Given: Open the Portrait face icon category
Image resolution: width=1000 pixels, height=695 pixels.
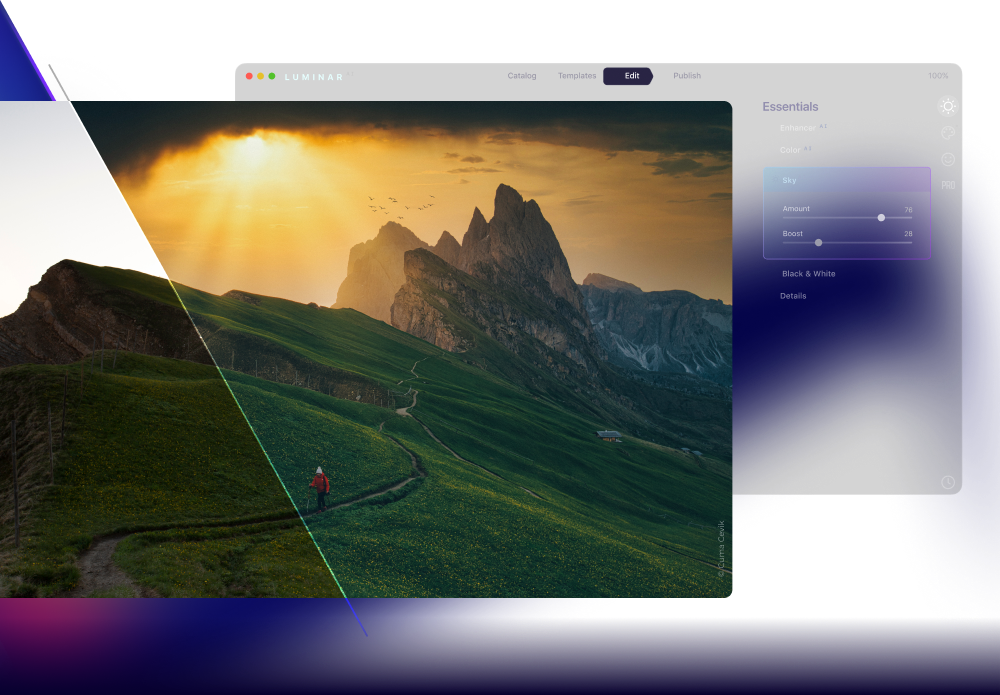Looking at the screenshot, I should (948, 159).
